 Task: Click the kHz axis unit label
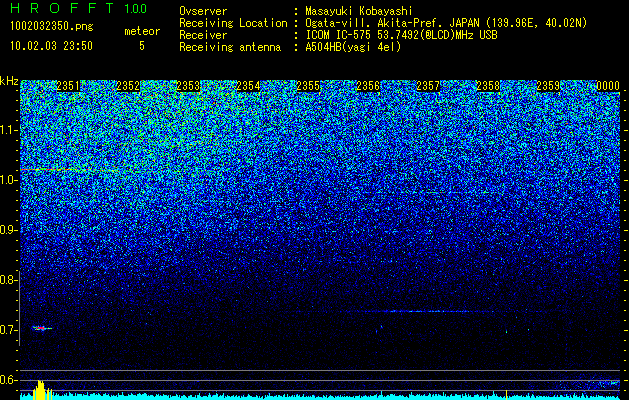pyautogui.click(x=9, y=81)
